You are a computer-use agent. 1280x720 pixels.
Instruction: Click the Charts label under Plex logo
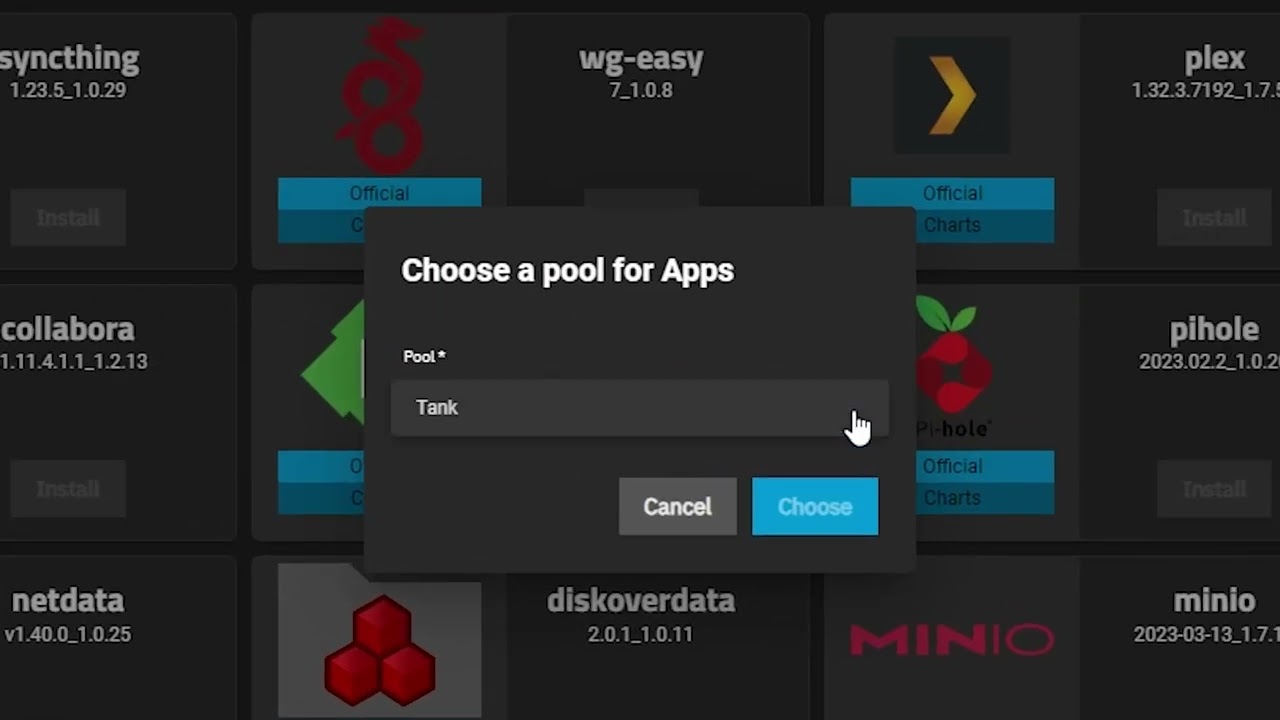952,226
